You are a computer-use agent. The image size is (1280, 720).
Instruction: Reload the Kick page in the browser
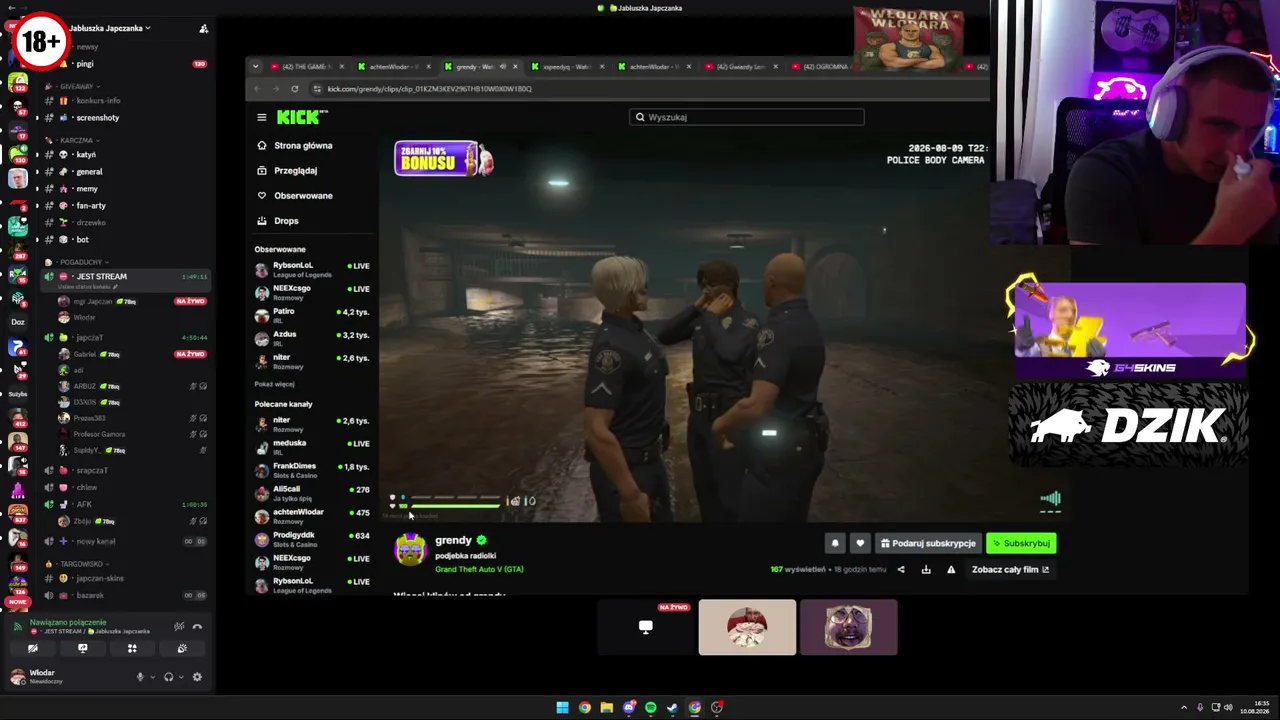[x=294, y=89]
